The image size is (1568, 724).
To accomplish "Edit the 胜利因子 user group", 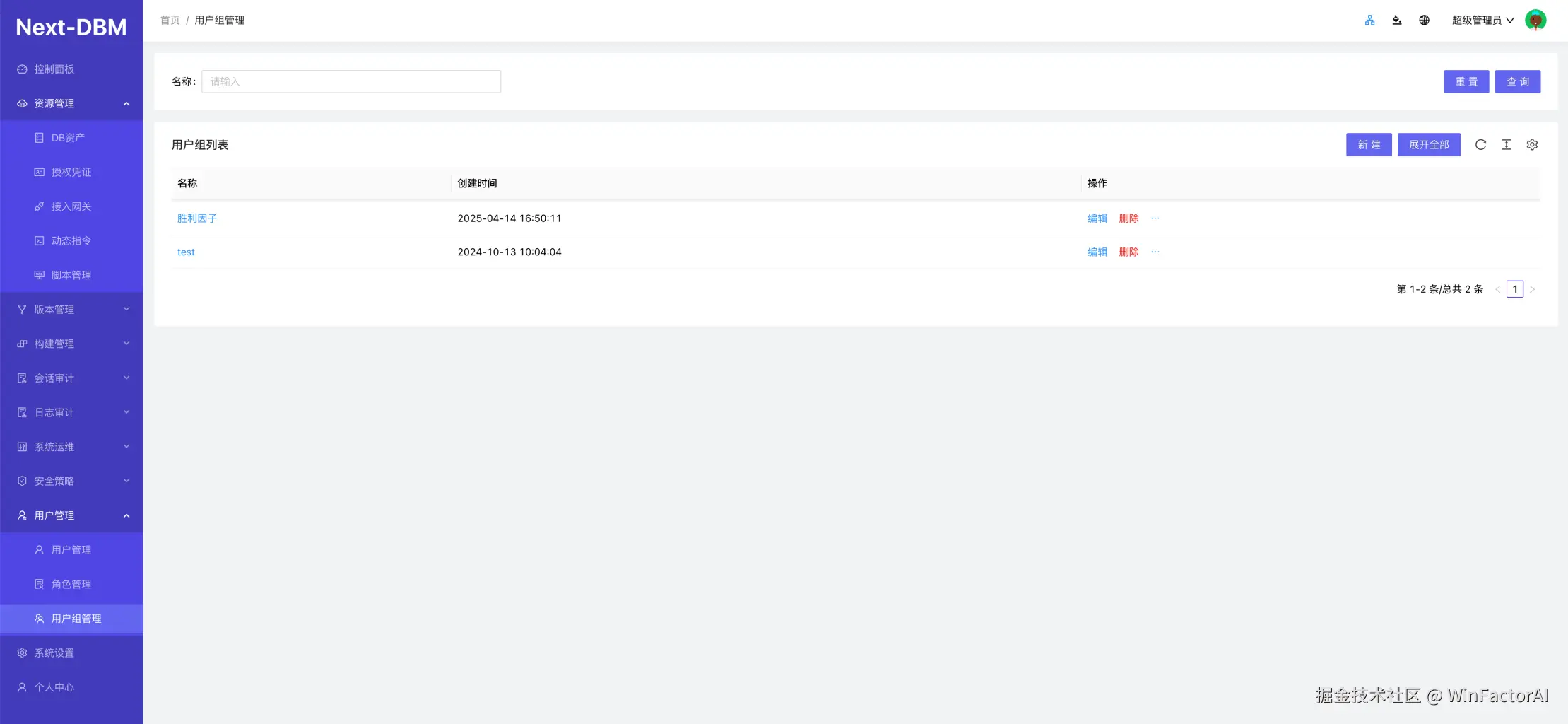I will click(x=1097, y=218).
